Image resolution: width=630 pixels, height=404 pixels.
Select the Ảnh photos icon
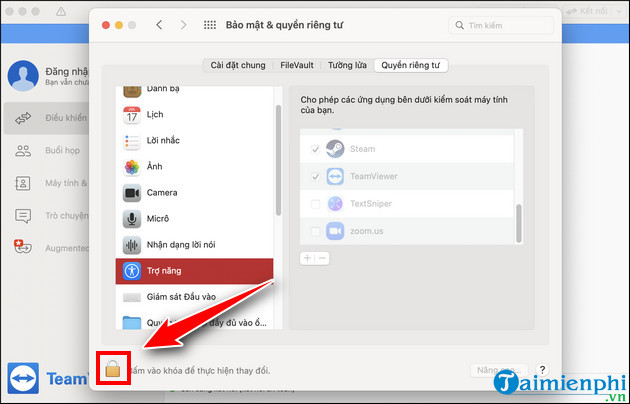click(132, 167)
